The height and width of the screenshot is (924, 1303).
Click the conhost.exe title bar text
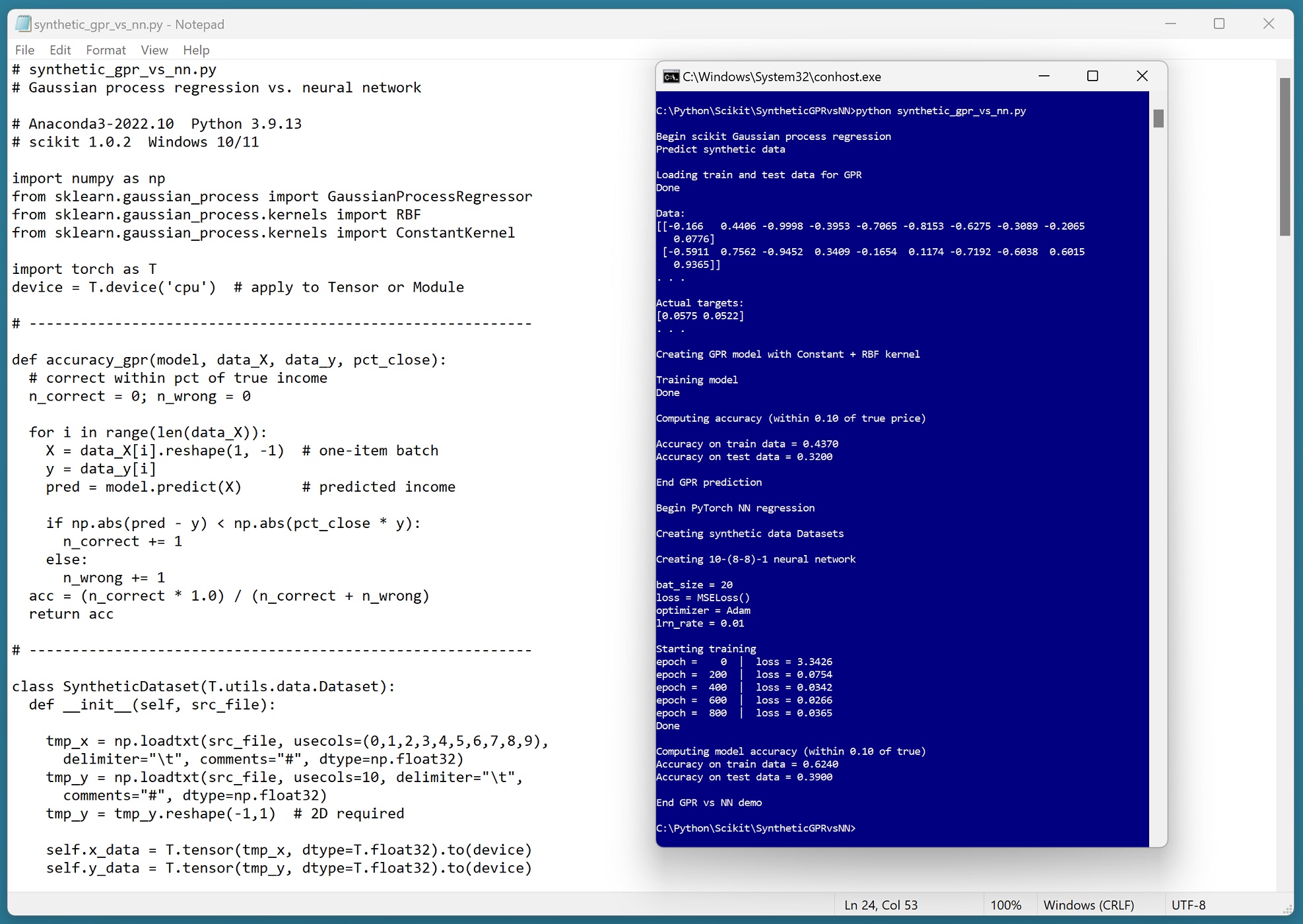coord(782,77)
